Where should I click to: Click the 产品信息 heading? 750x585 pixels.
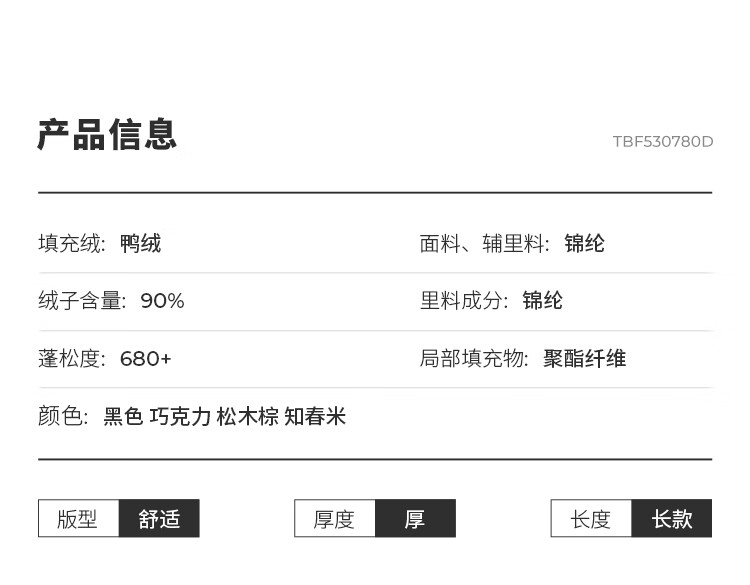pyautogui.click(x=107, y=134)
